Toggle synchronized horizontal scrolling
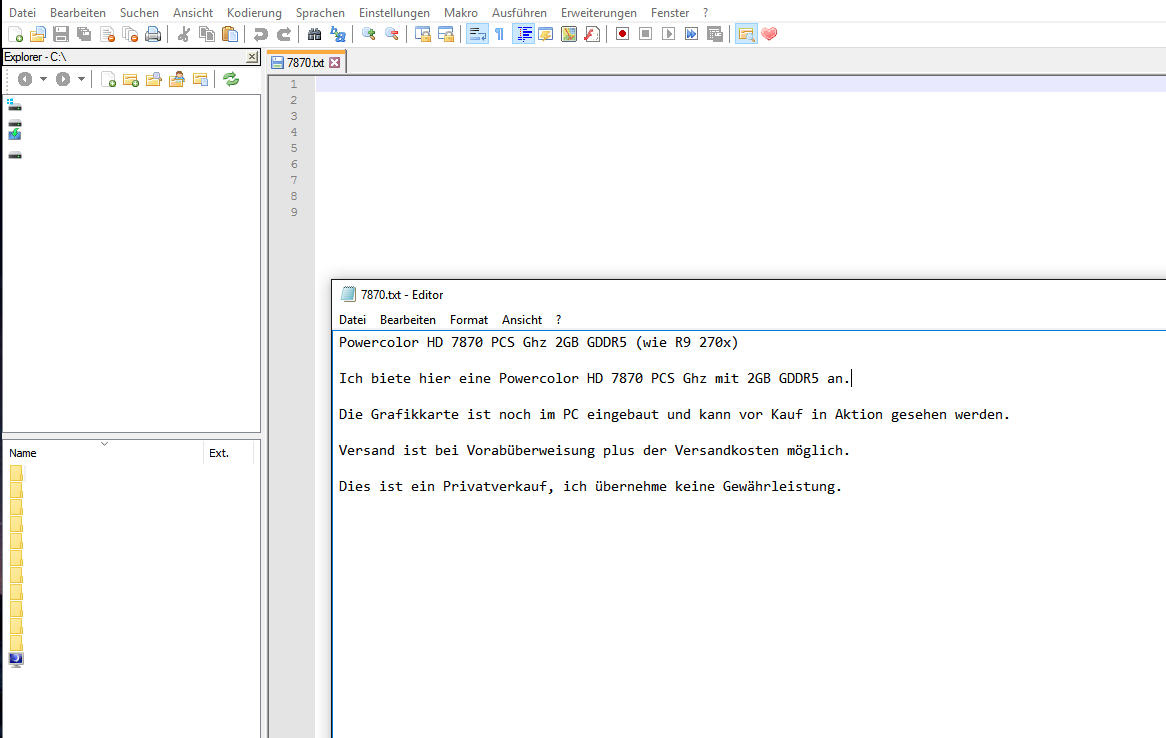 (x=445, y=34)
